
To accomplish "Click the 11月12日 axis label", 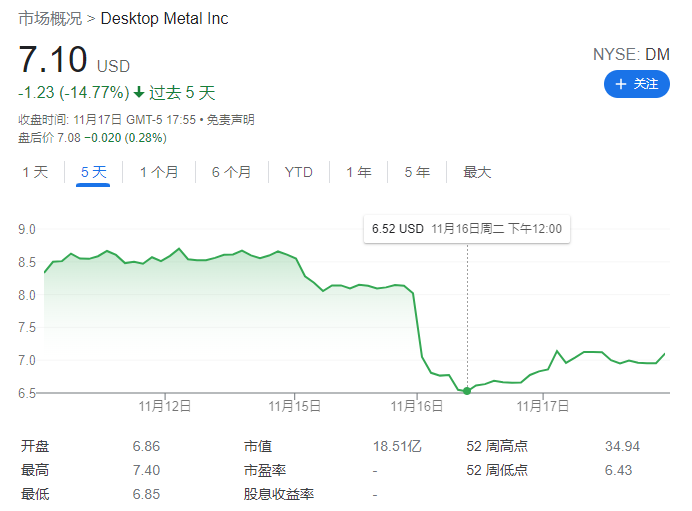I will (165, 406).
